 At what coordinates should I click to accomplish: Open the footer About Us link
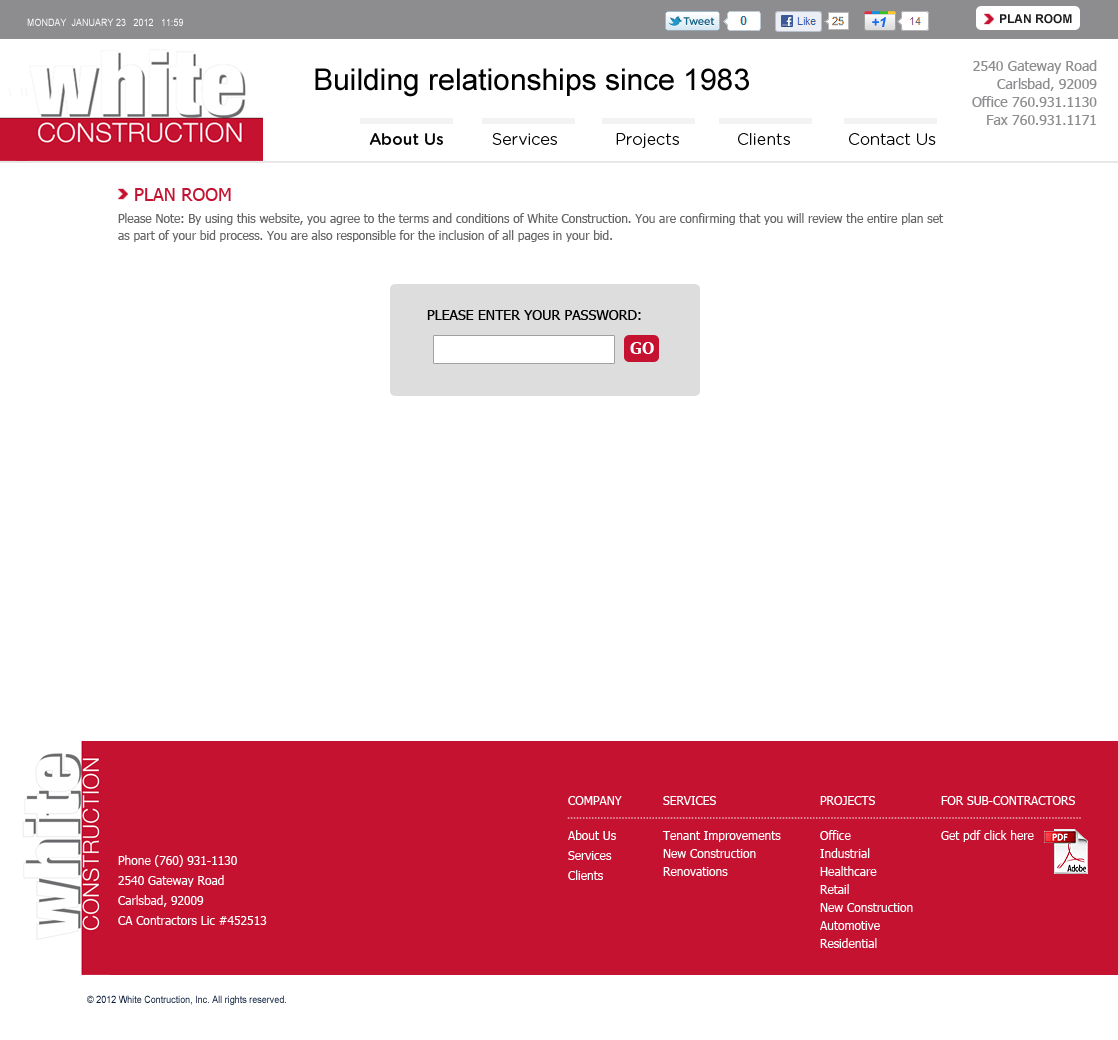[x=592, y=835]
